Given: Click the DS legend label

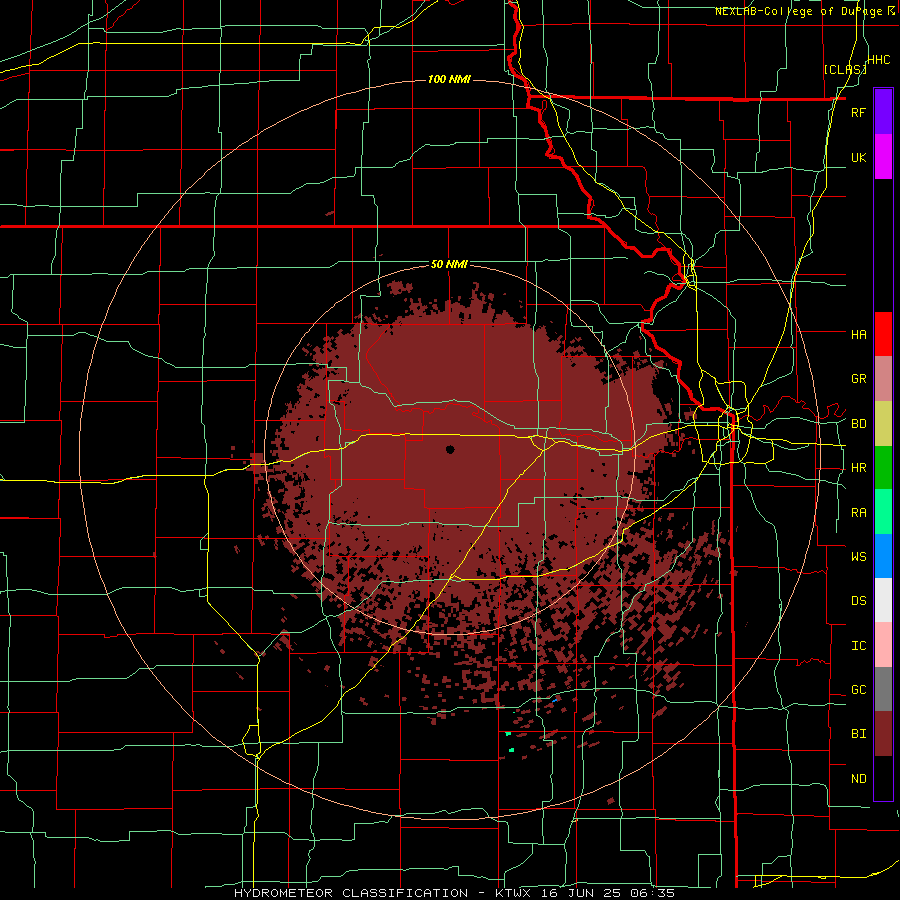Looking at the screenshot, I should (858, 601).
